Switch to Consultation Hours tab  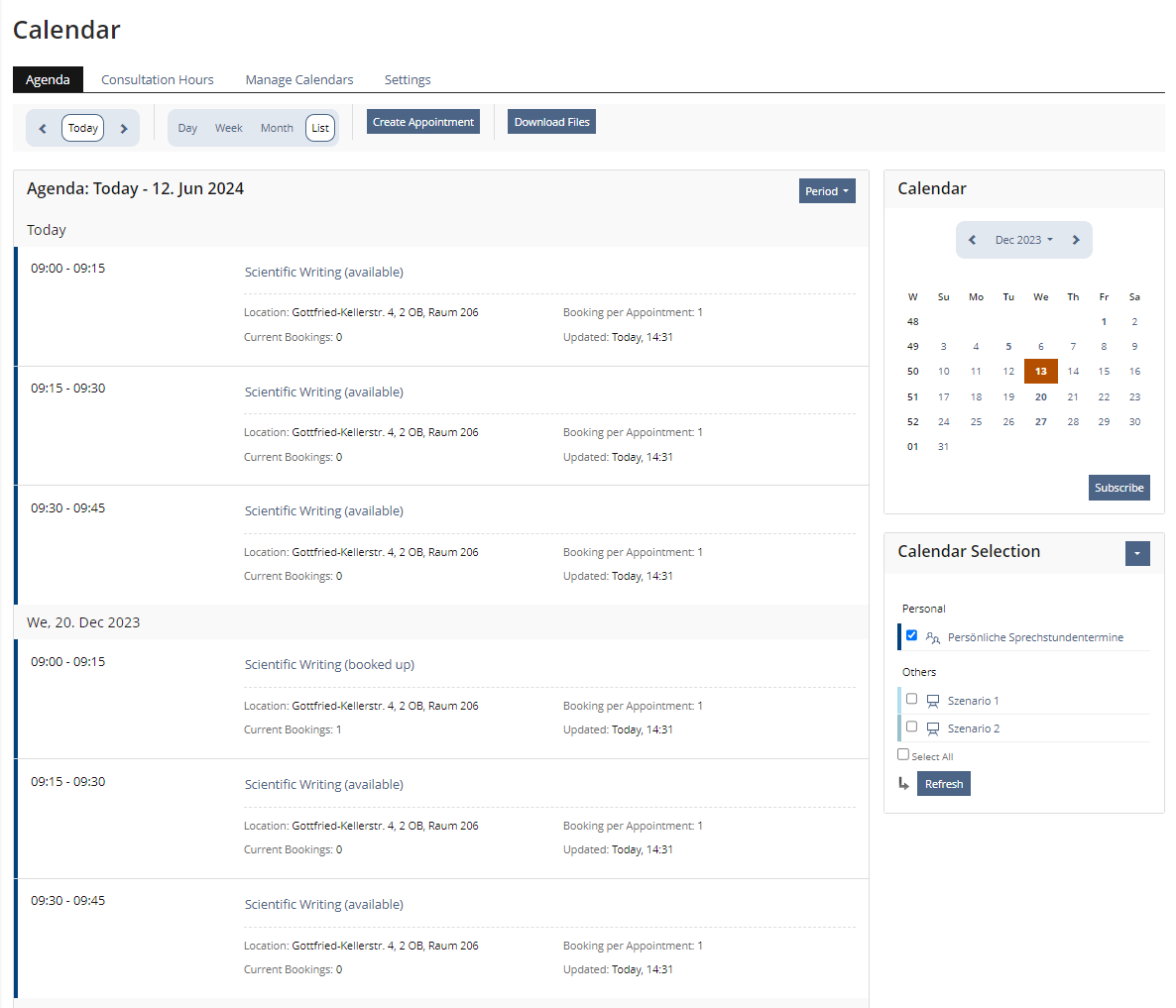[157, 79]
